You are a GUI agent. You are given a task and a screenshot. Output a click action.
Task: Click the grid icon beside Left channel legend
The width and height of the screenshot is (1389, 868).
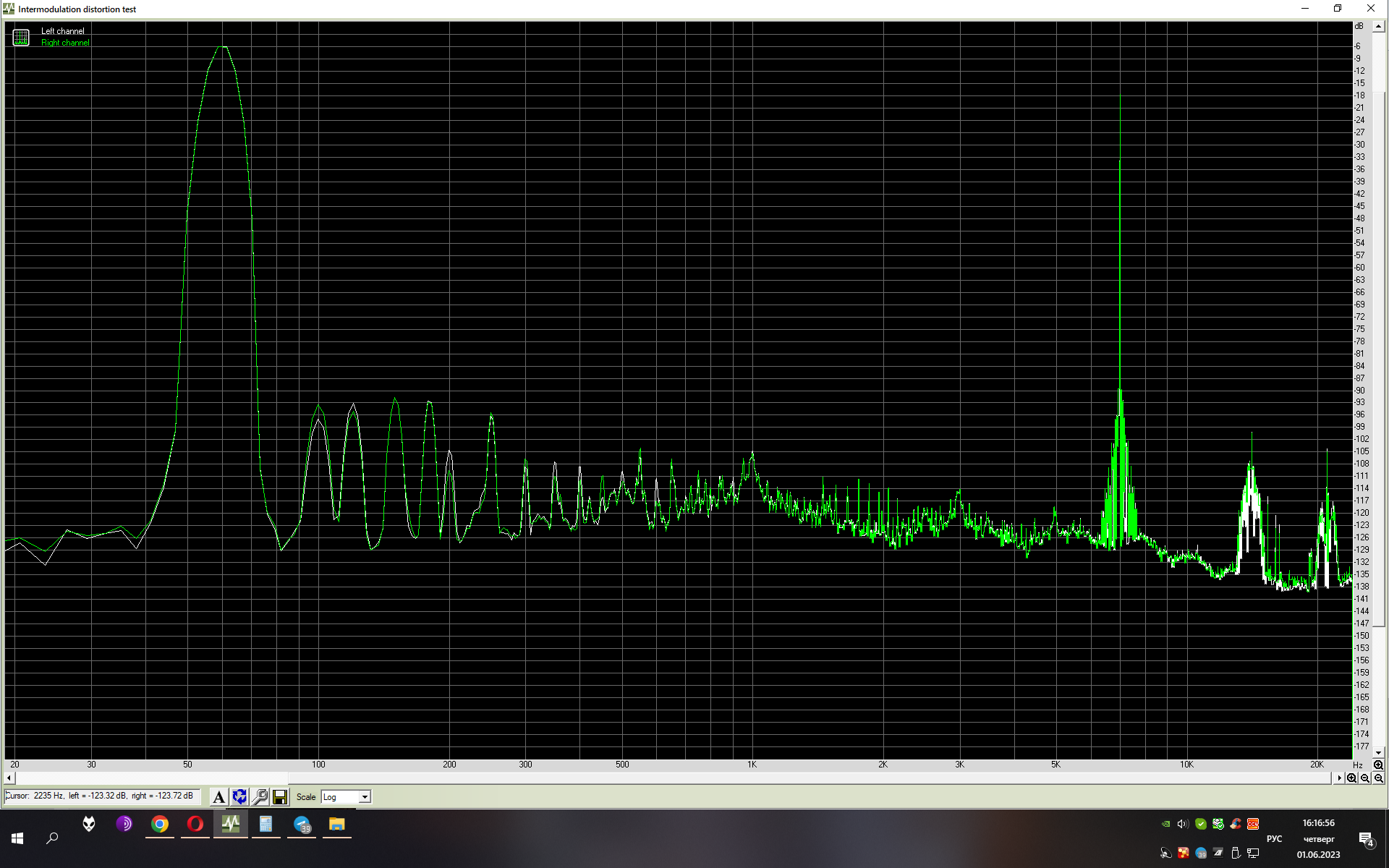coord(21,38)
